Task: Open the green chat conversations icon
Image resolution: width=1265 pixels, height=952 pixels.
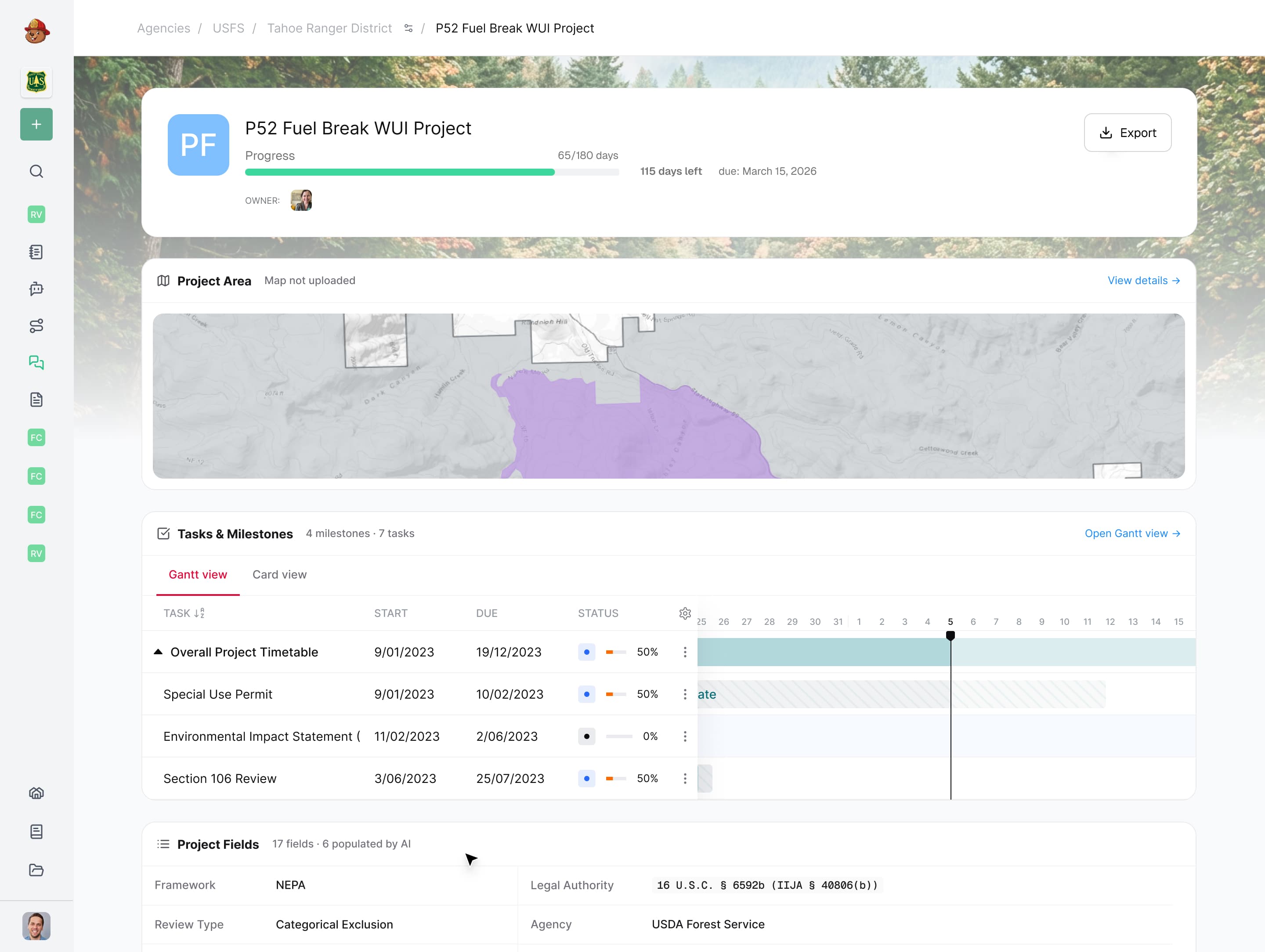Action: (x=36, y=363)
